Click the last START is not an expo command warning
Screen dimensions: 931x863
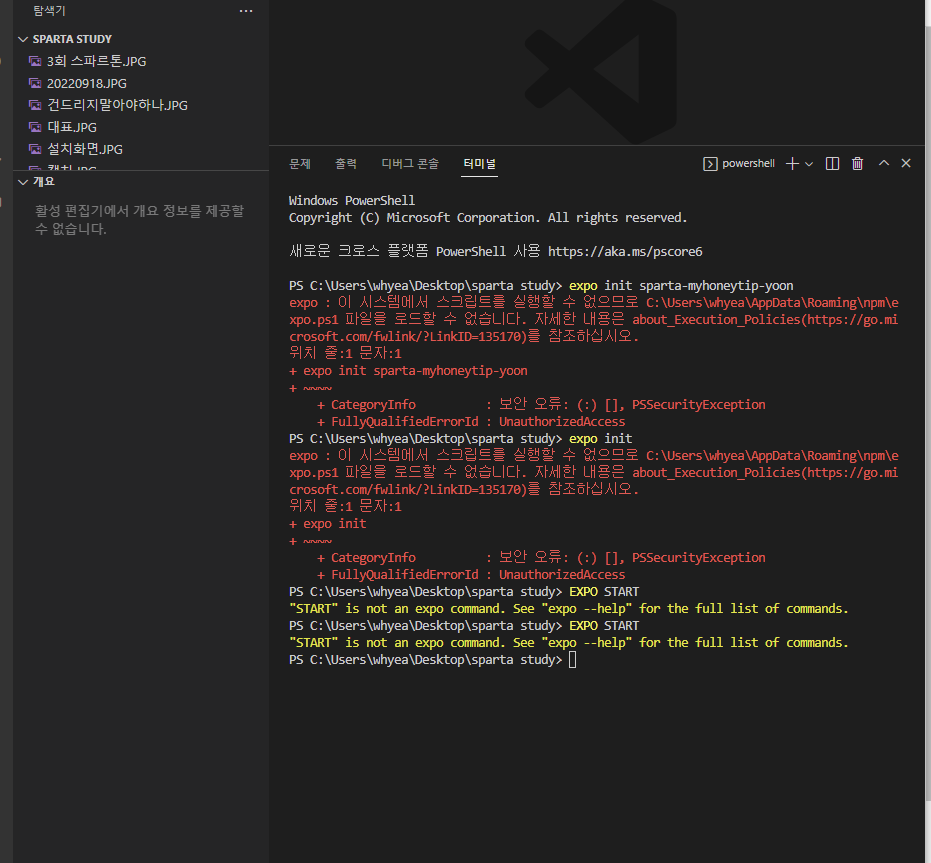568,643
